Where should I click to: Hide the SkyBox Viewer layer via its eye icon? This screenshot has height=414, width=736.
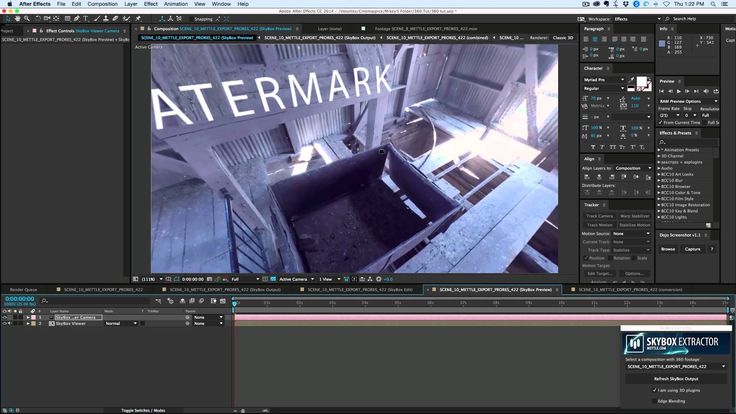[5, 323]
